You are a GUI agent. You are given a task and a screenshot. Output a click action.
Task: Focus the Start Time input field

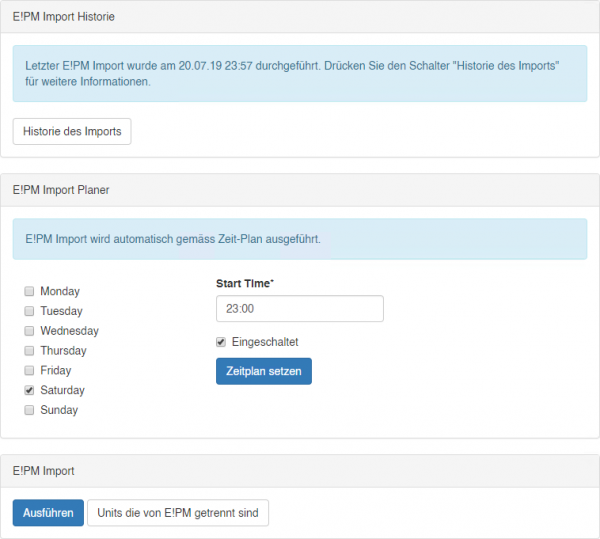click(x=299, y=309)
